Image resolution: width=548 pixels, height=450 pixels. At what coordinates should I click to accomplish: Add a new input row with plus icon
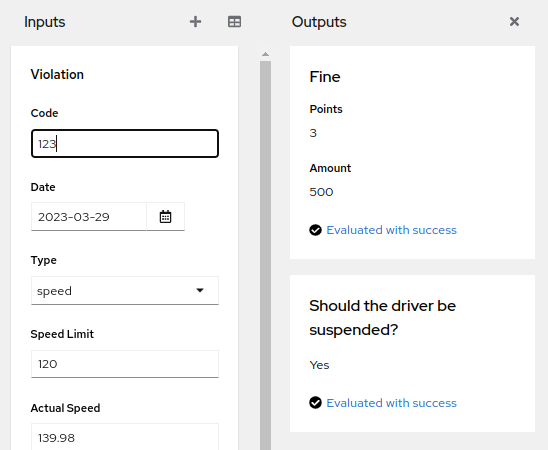(x=195, y=22)
